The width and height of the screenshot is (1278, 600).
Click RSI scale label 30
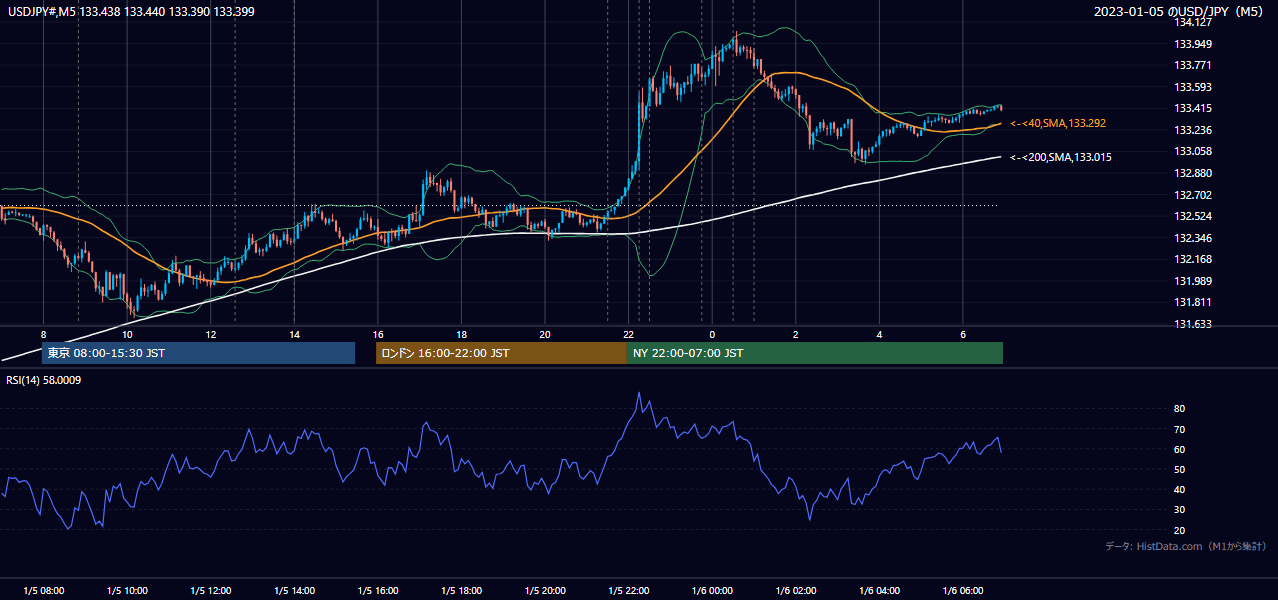click(x=1180, y=510)
